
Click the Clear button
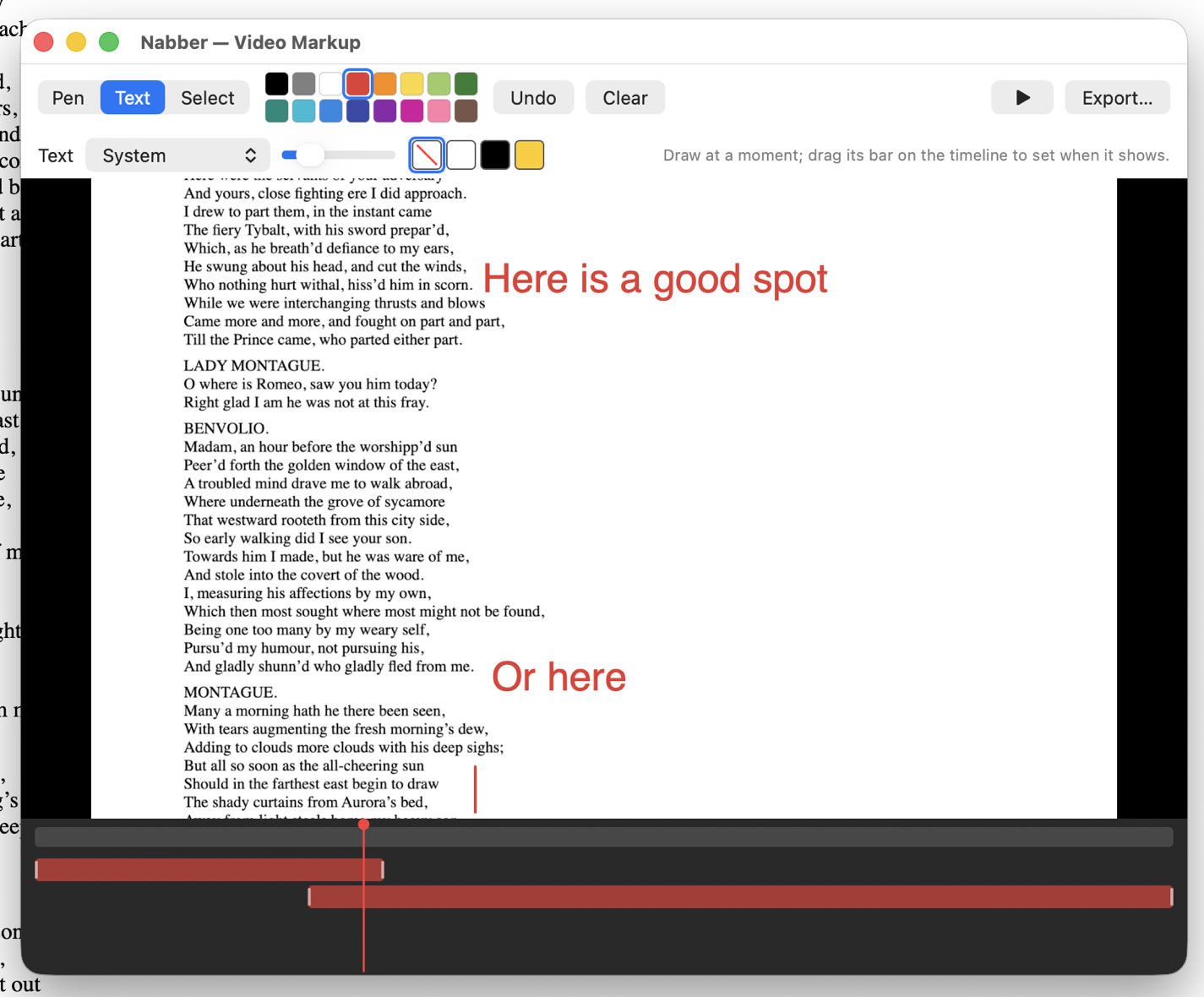[625, 98]
